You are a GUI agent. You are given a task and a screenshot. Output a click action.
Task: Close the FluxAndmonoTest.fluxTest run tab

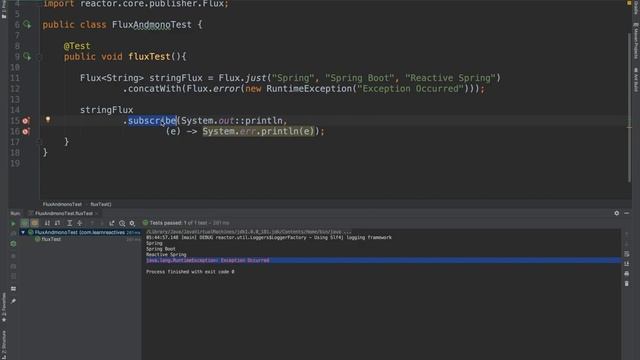97,213
